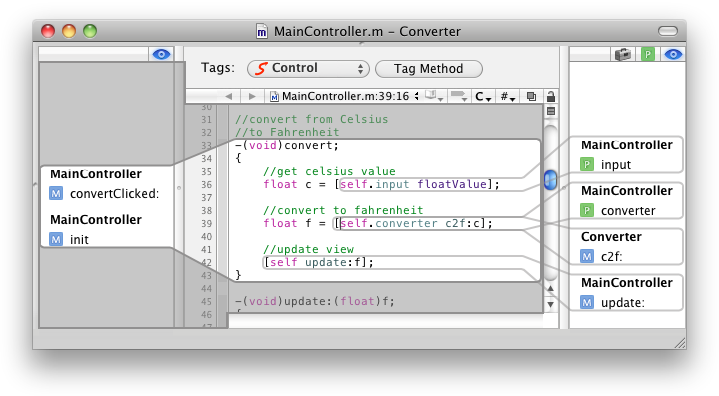Toggle the right panel eye icon
Screen dimensions: 719x396
pyautogui.click(x=673, y=55)
